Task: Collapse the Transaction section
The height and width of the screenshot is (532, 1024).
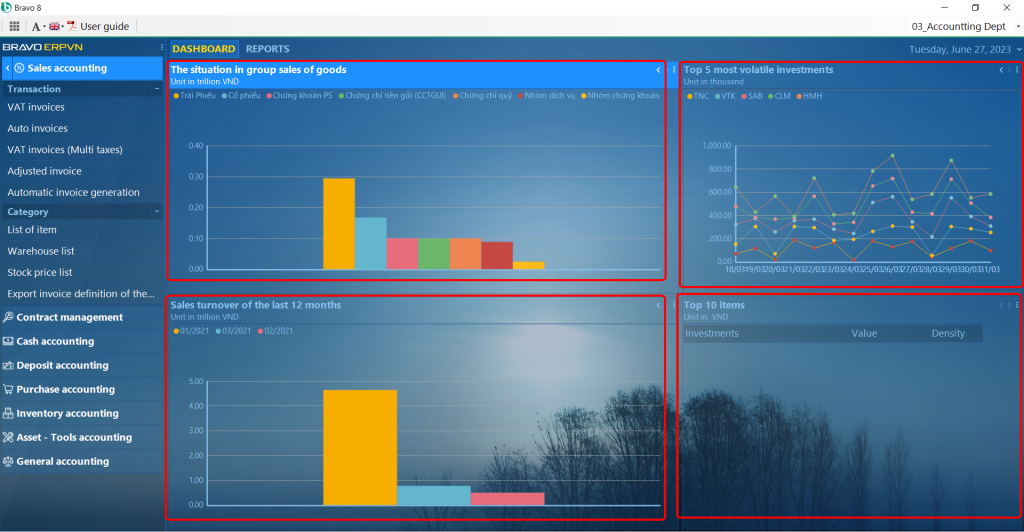Action: (157, 89)
